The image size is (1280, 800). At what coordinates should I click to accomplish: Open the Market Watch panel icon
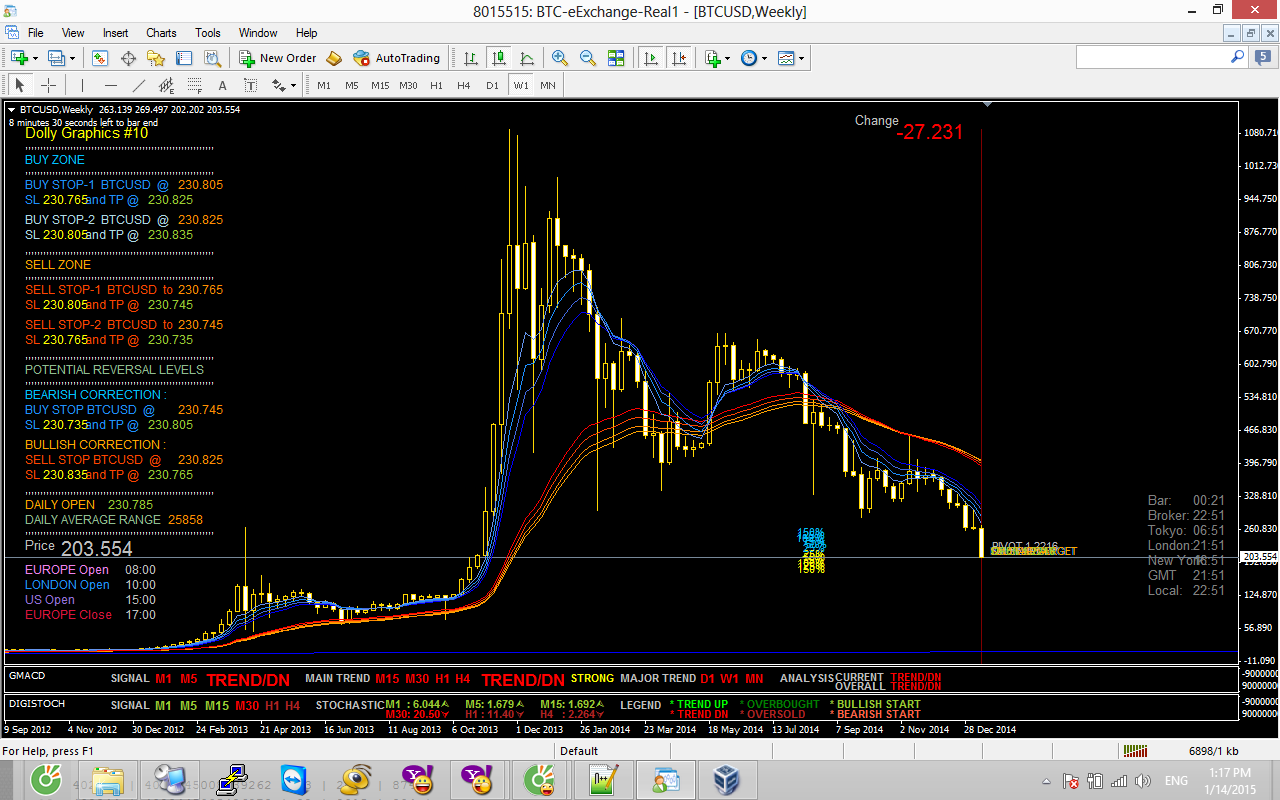tap(100, 58)
